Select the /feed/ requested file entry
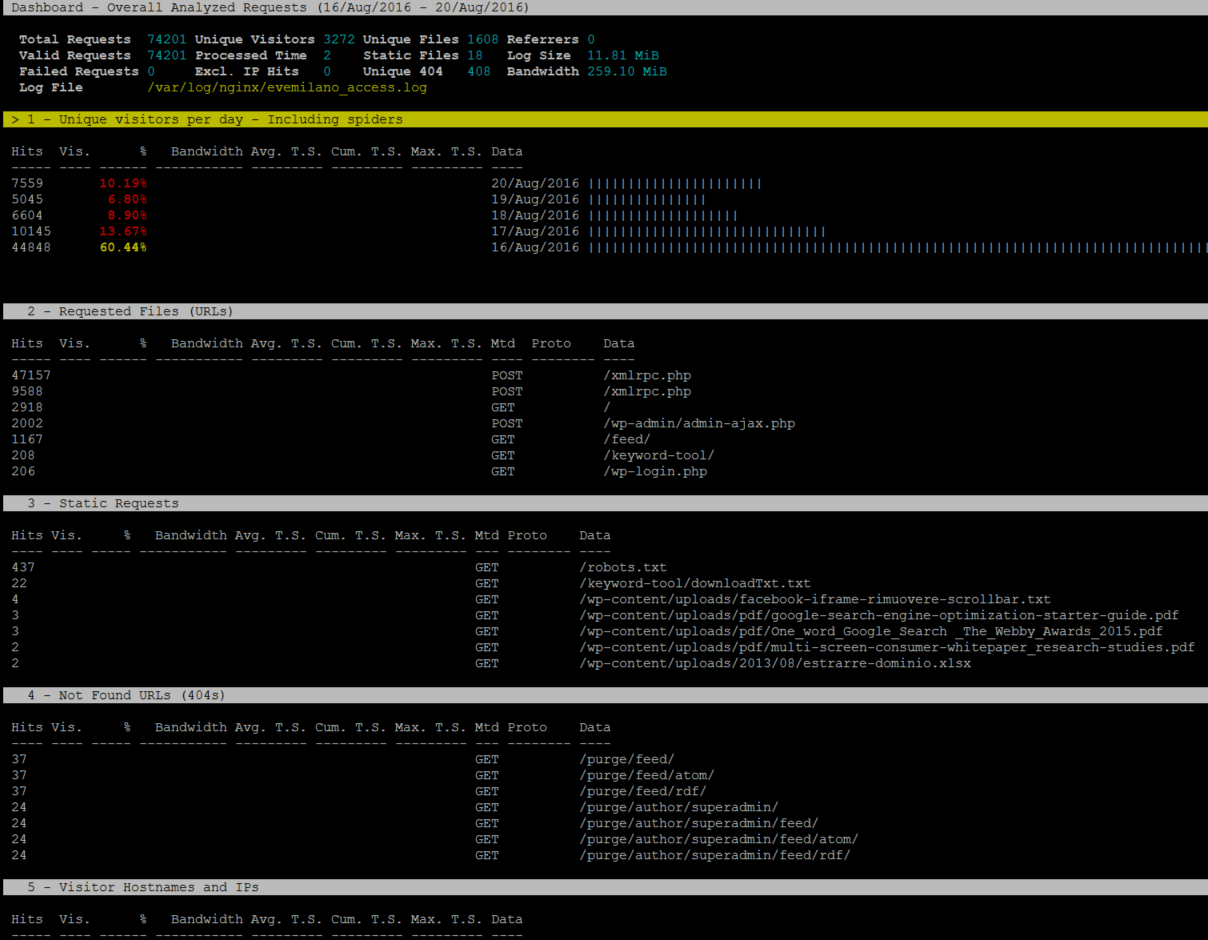Viewport: 1208px width, 940px height. [627, 440]
